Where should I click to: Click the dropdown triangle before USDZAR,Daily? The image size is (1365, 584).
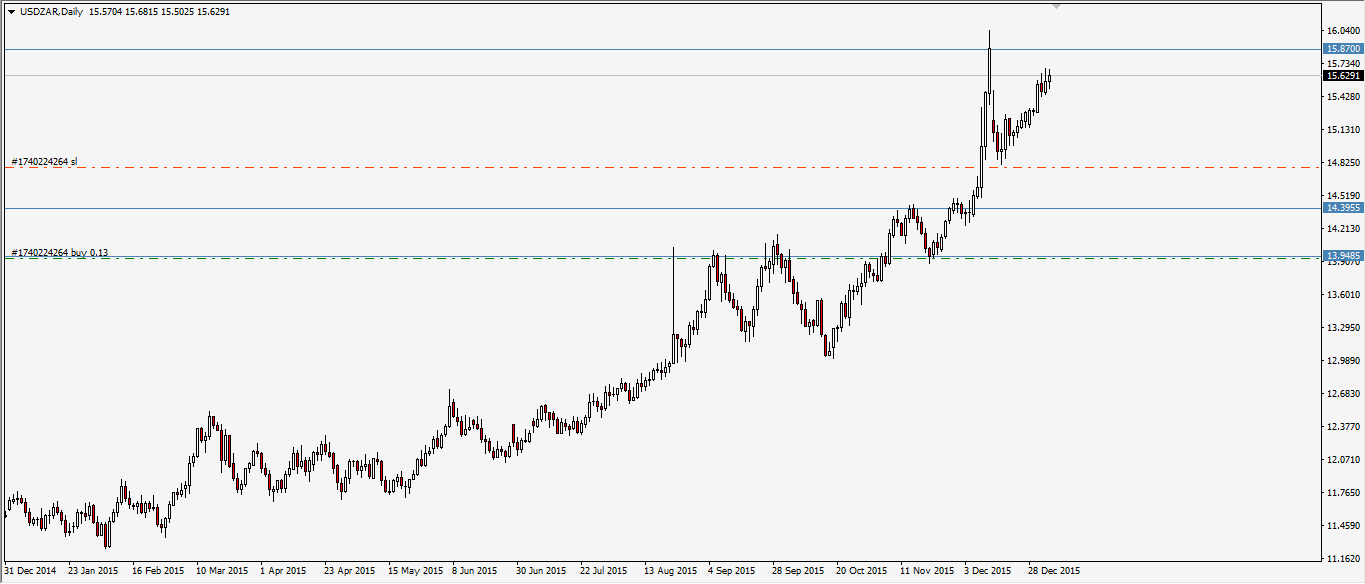[11, 11]
